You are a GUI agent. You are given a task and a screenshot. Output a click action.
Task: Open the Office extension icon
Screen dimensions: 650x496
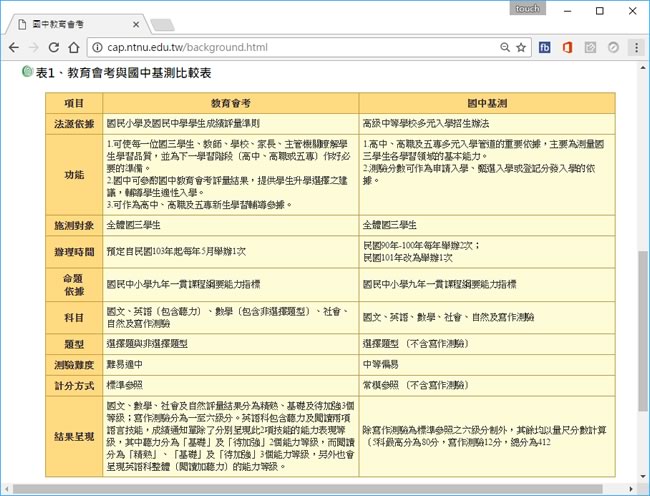coord(568,47)
